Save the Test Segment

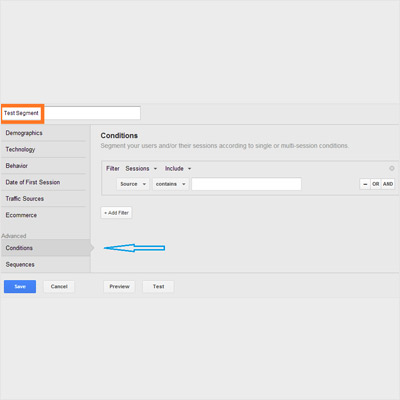(x=20, y=286)
